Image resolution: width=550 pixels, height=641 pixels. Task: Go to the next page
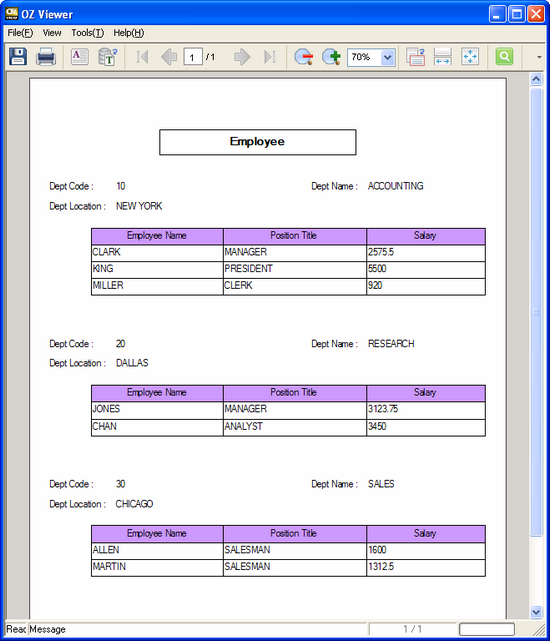(242, 57)
